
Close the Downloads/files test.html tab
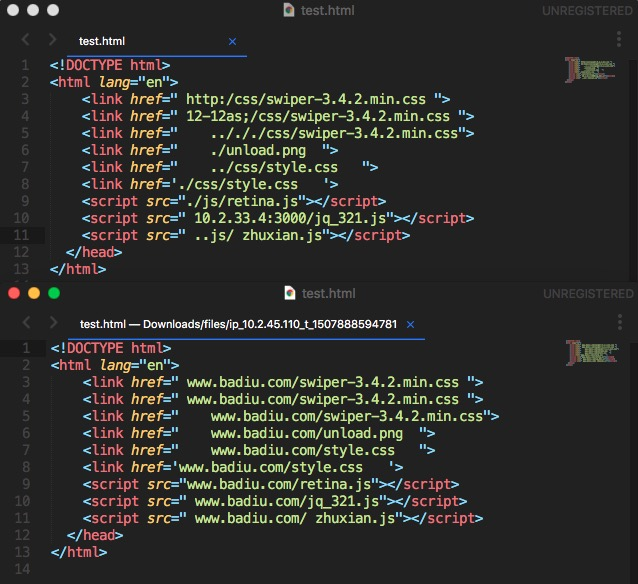[x=411, y=325]
